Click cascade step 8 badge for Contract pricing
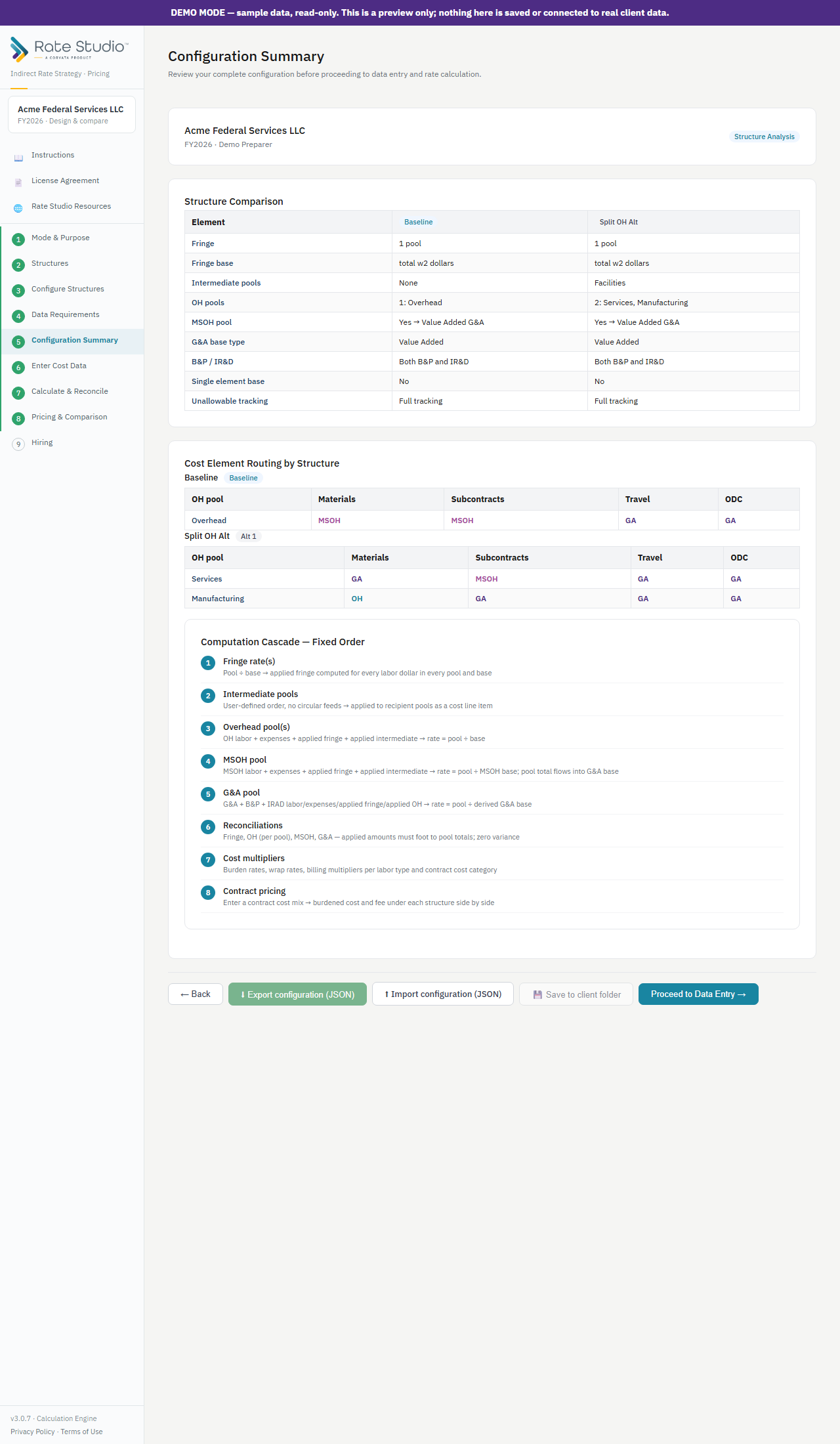This screenshot has height=1444, width=840. pos(208,893)
